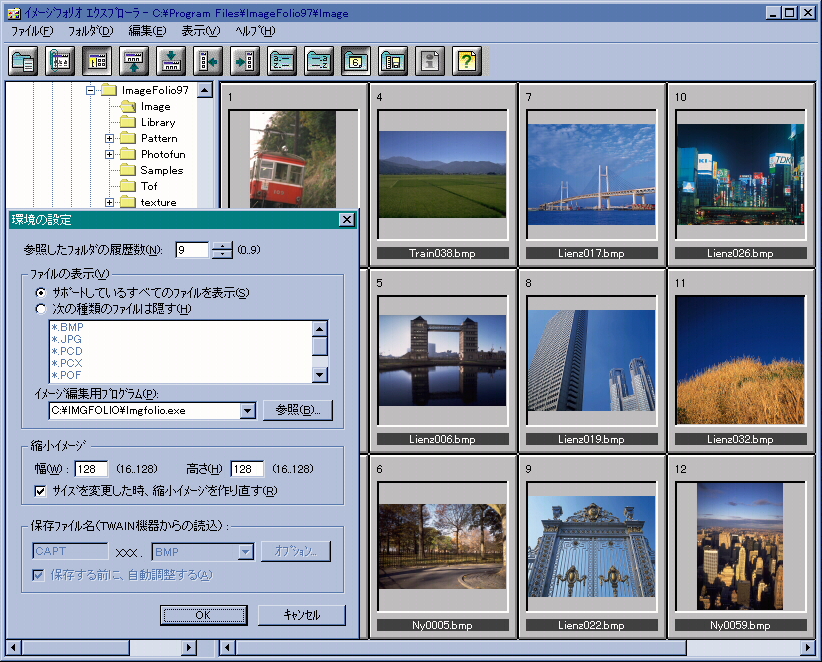This screenshot has width=822, height=662.
Task: Click the 参照(B)... browse button
Action: (x=297, y=411)
